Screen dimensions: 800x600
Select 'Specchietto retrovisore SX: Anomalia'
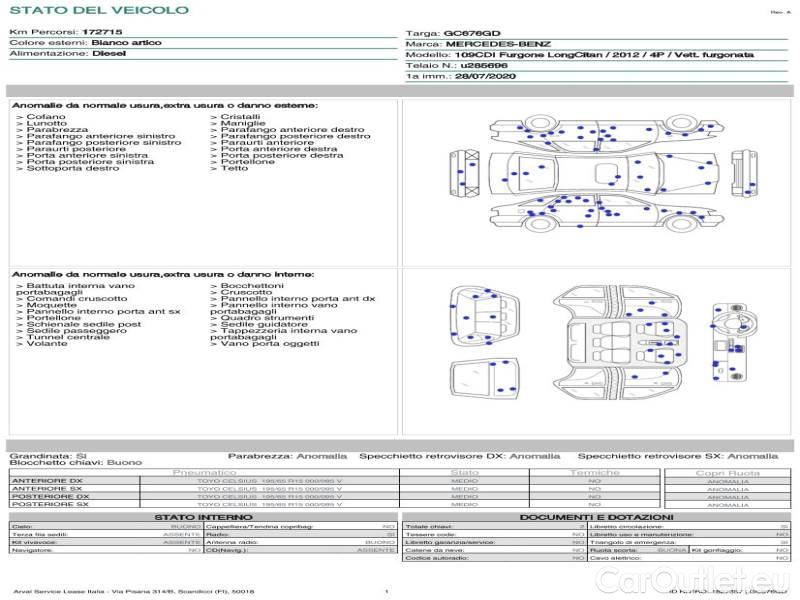pyautogui.click(x=678, y=456)
